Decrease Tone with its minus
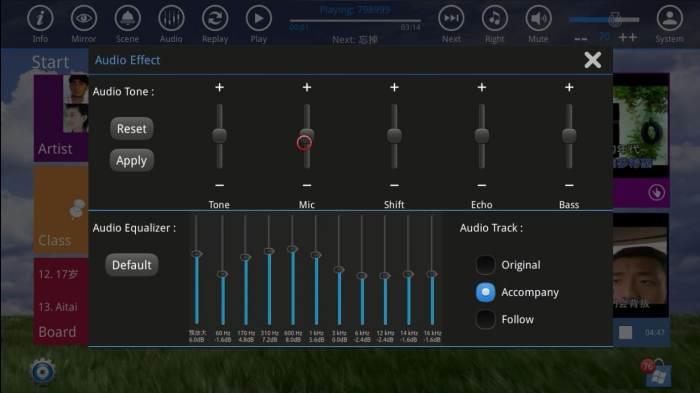The image size is (700, 393). pyautogui.click(x=219, y=185)
